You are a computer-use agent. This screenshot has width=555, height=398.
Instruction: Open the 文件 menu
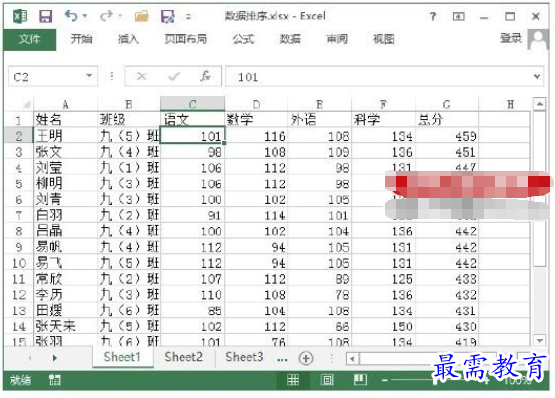[x=29, y=39]
